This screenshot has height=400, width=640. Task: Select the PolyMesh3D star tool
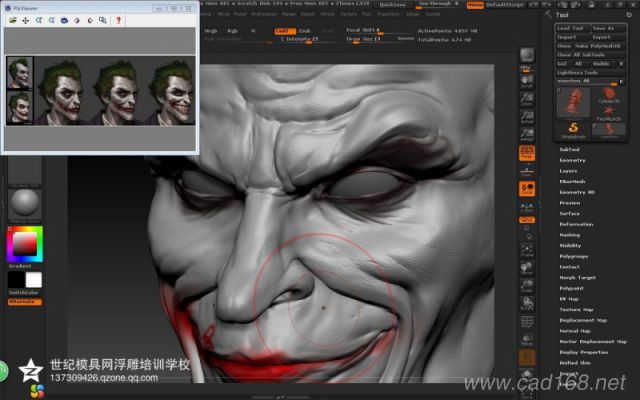[x=609, y=113]
